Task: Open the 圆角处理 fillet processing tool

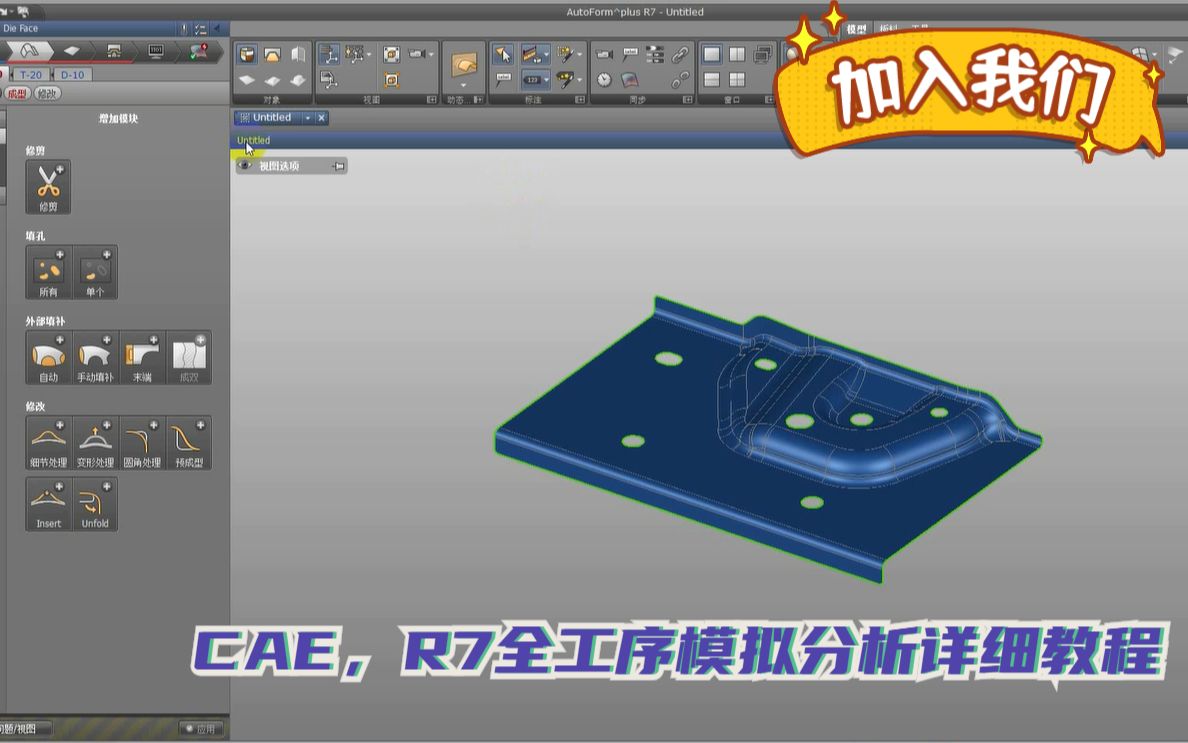Action: [142, 443]
